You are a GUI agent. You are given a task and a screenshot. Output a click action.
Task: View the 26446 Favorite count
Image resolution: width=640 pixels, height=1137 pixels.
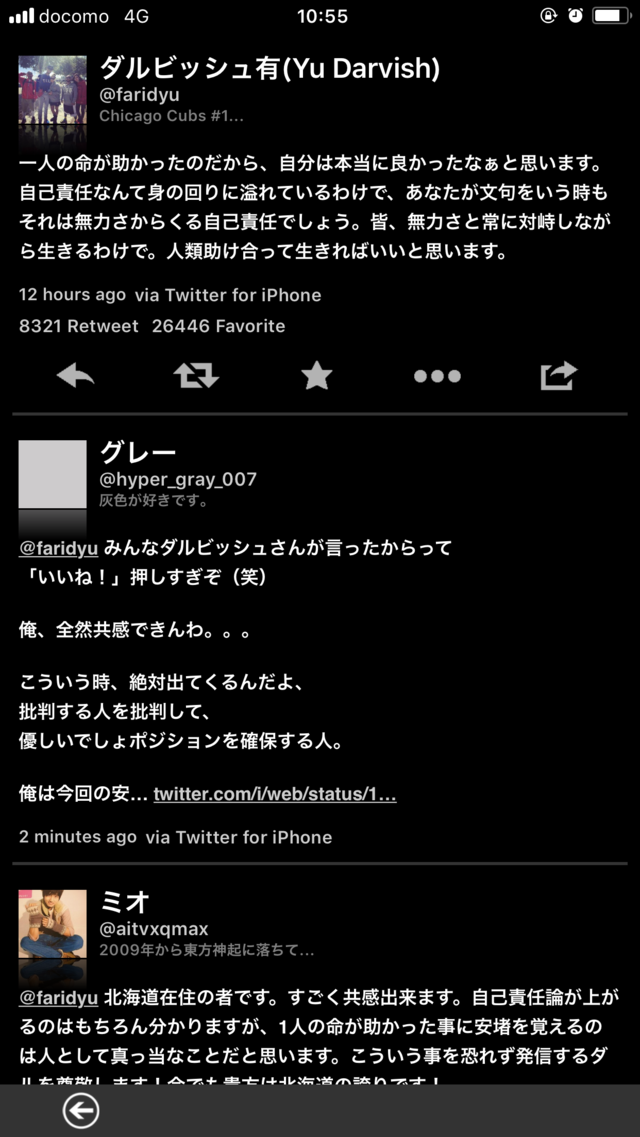(218, 326)
